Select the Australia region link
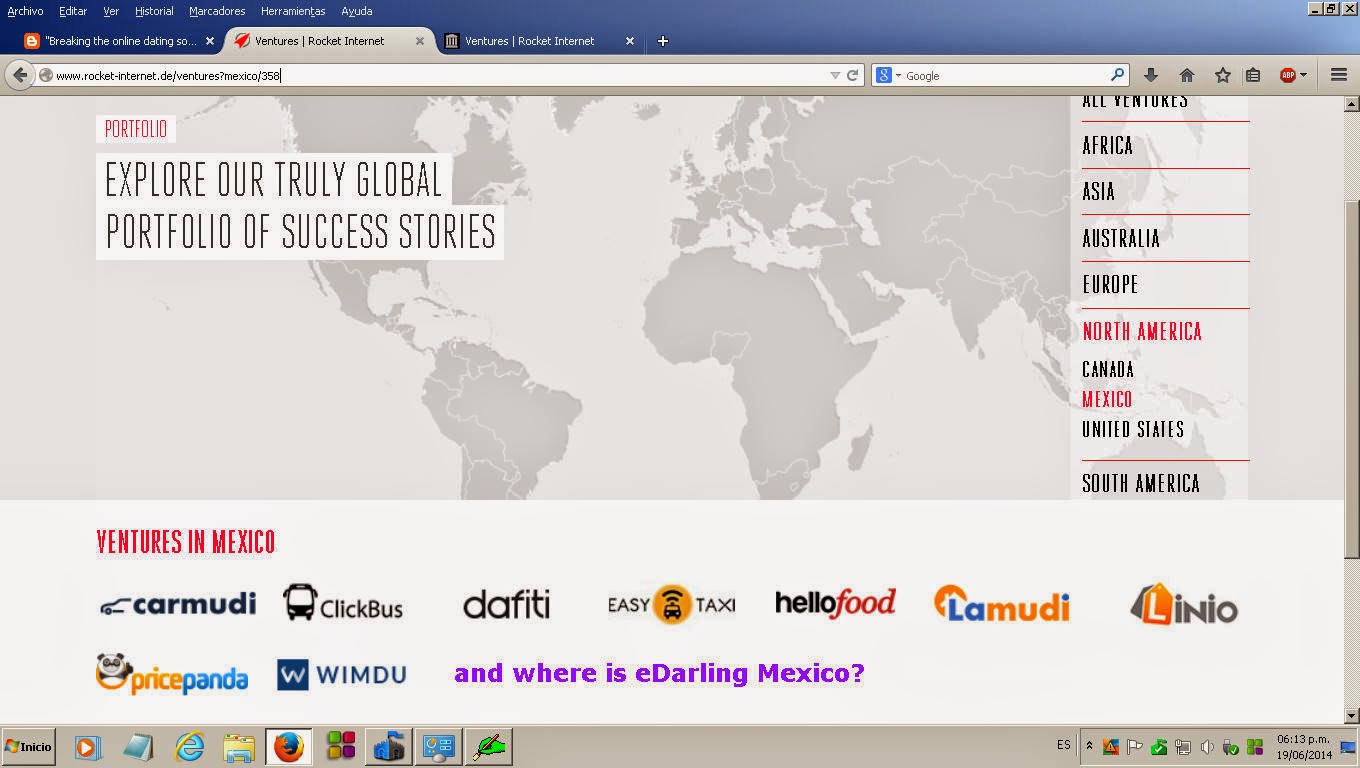The width and height of the screenshot is (1360, 768). pos(1121,239)
